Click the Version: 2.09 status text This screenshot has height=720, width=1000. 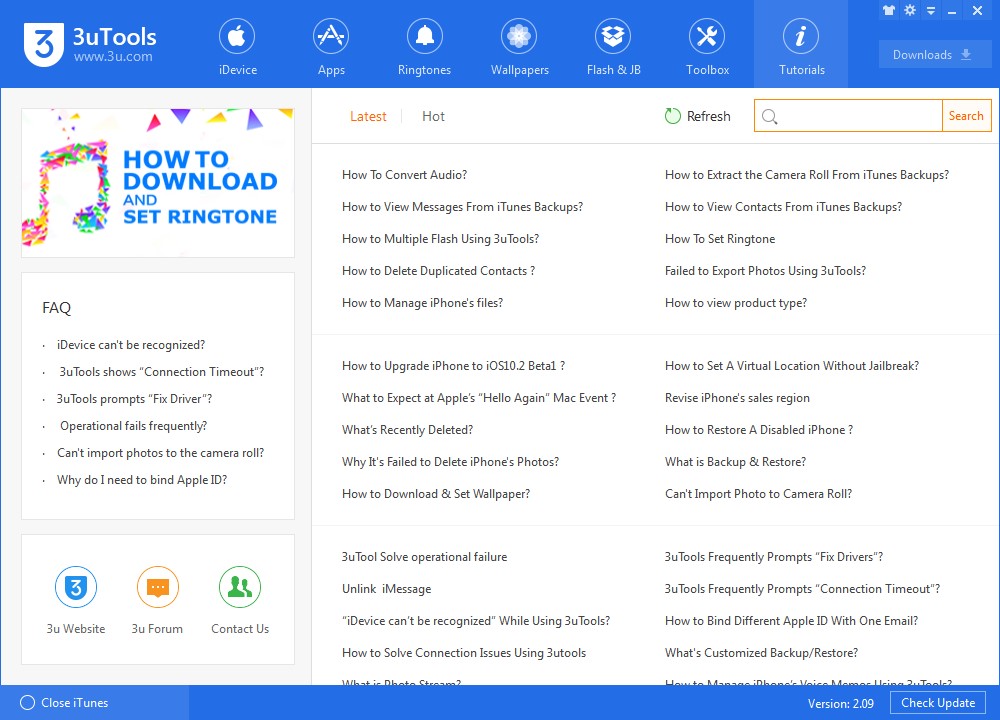click(x=841, y=703)
